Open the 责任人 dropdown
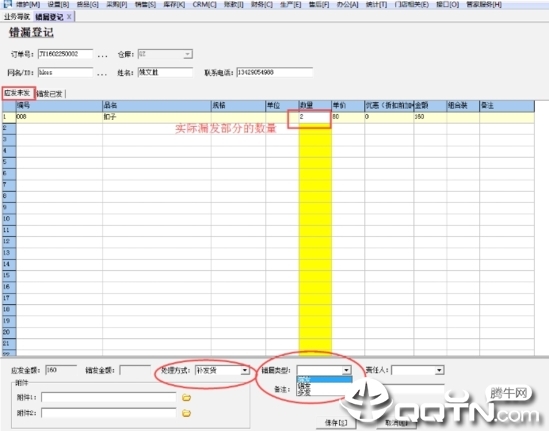The image size is (549, 431). [439, 370]
